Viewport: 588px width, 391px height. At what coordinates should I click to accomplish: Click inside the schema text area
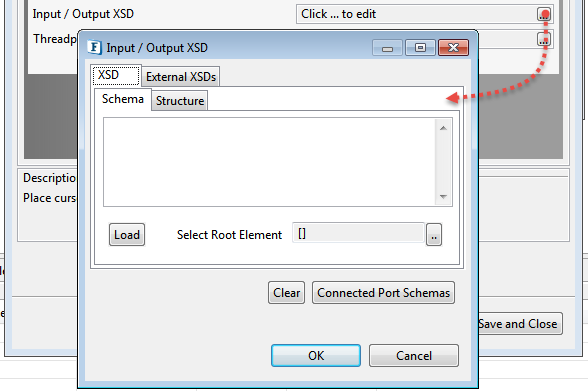(269, 162)
